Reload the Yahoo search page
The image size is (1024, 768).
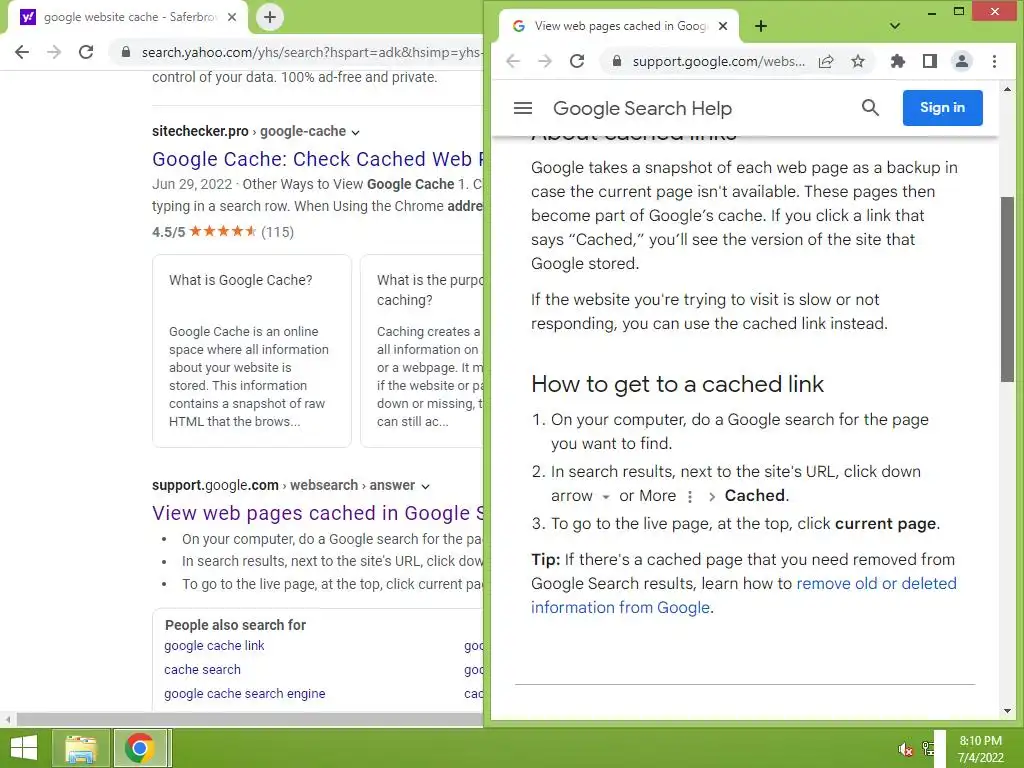(86, 52)
